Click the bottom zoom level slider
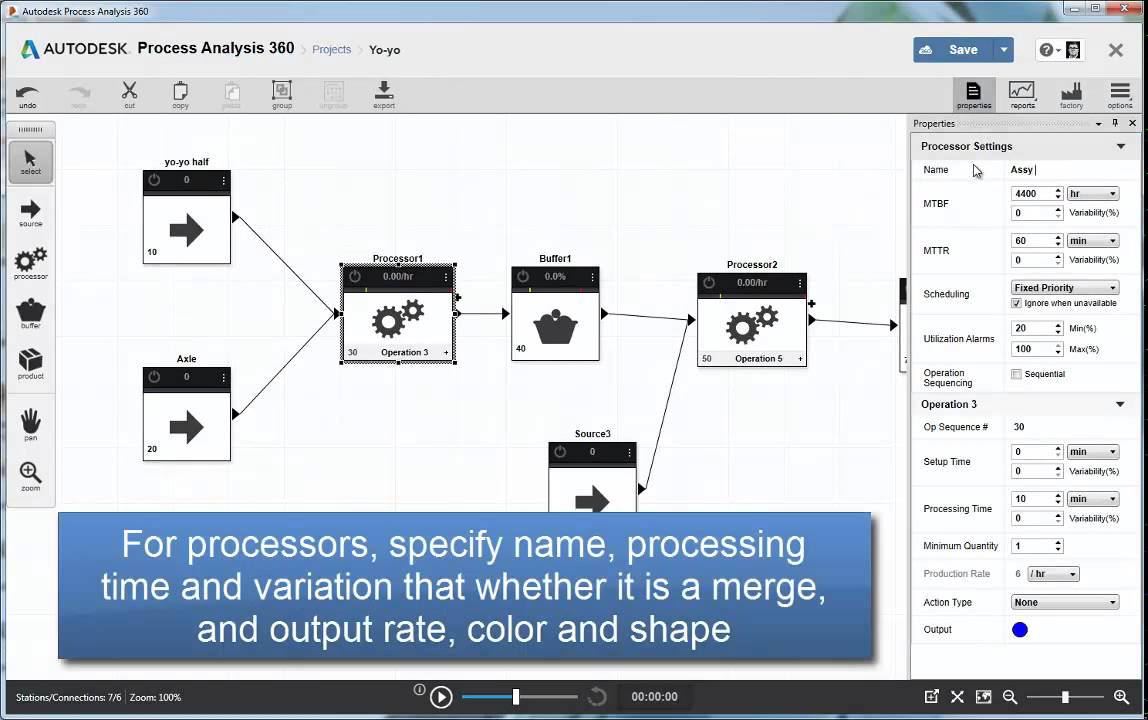This screenshot has height=720, width=1148. tap(1065, 697)
